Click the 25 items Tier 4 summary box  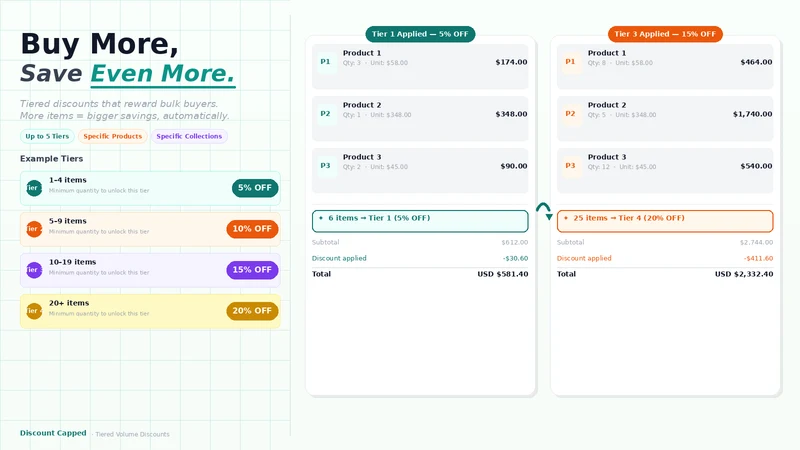click(665, 221)
